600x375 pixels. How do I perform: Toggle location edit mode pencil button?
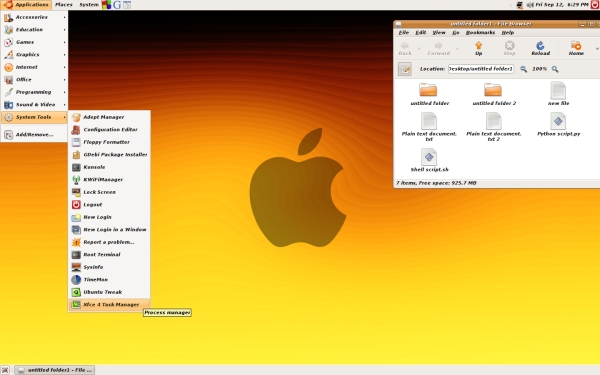(x=404, y=69)
